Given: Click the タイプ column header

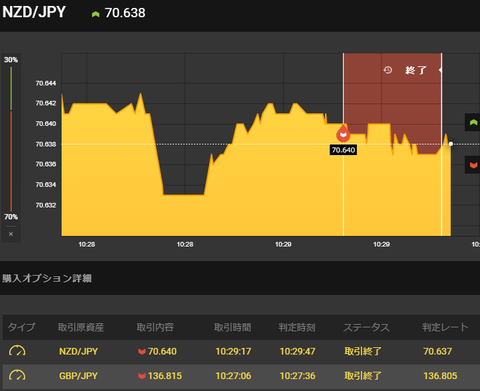Looking at the screenshot, I should (21, 327).
